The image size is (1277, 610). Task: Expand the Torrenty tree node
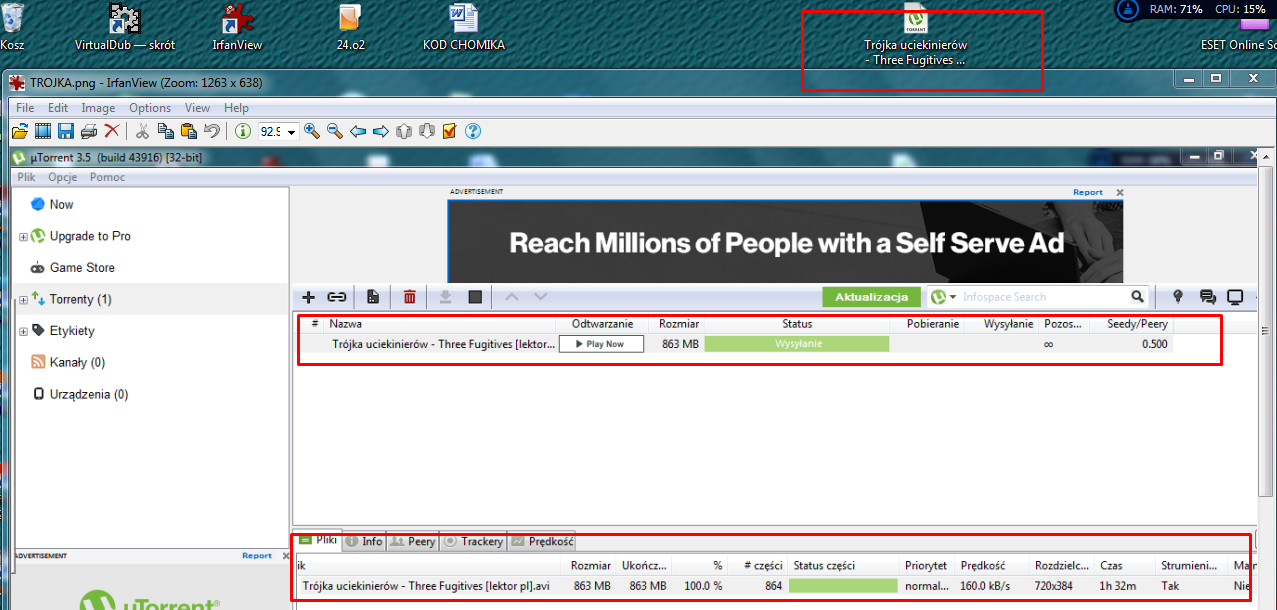24,300
